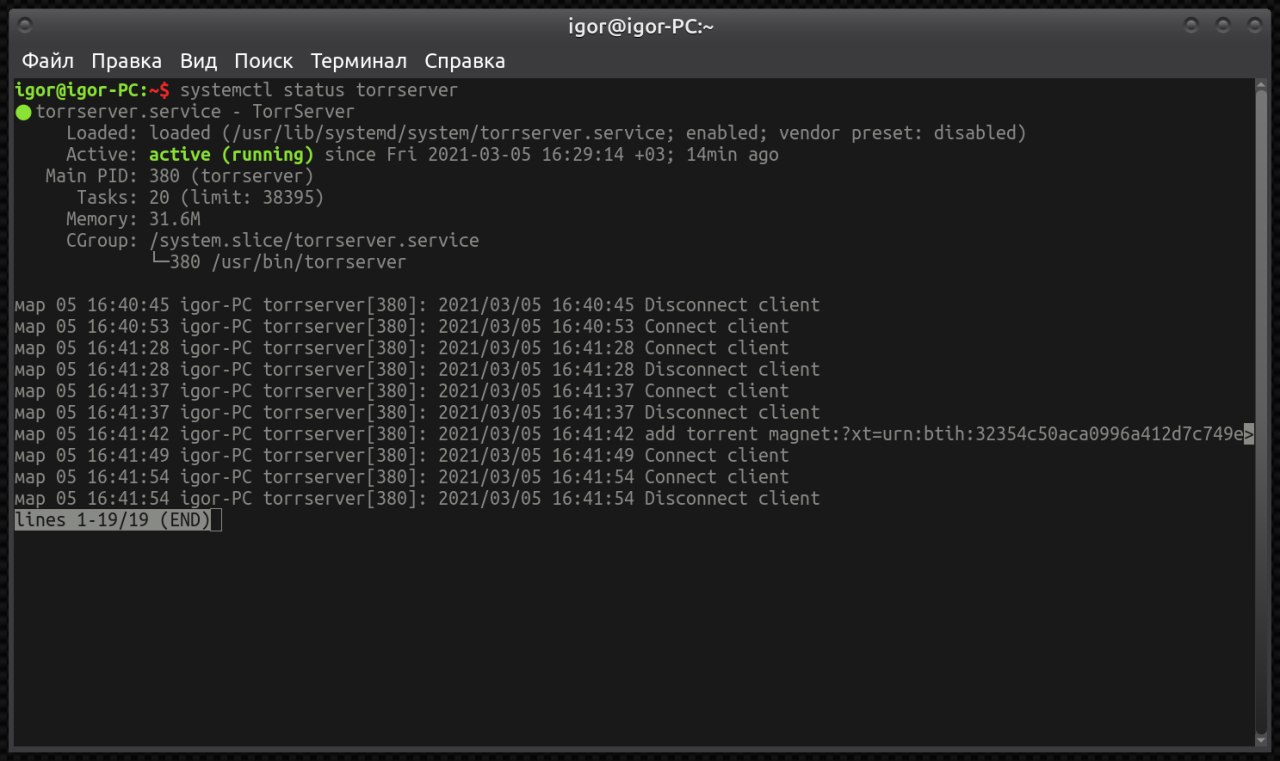Click the truncation marker '>' after magnet link
This screenshot has width=1280, height=761.
[1248, 434]
